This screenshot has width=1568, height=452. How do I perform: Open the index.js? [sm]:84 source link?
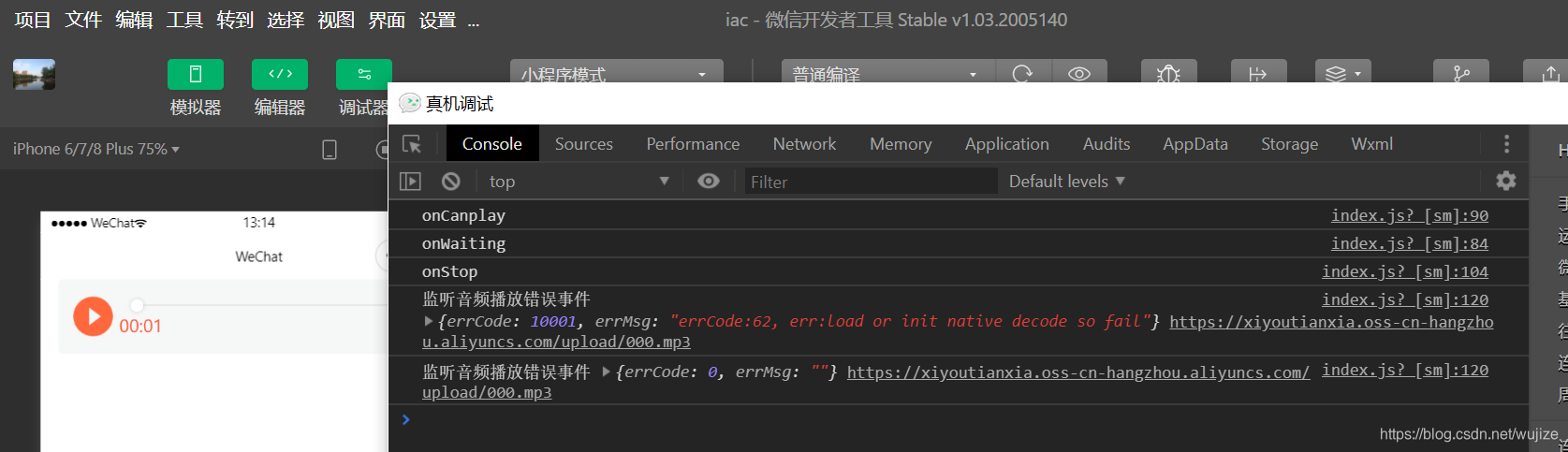[x=1410, y=243]
